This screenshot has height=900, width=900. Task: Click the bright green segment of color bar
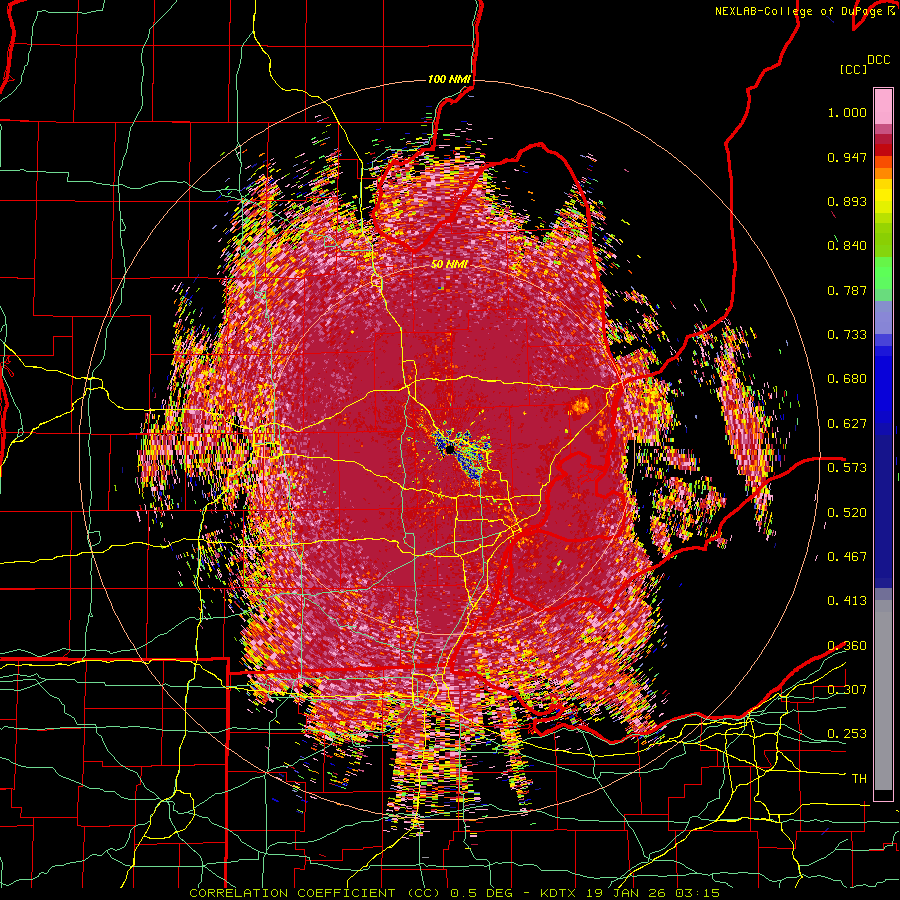pyautogui.click(x=883, y=272)
